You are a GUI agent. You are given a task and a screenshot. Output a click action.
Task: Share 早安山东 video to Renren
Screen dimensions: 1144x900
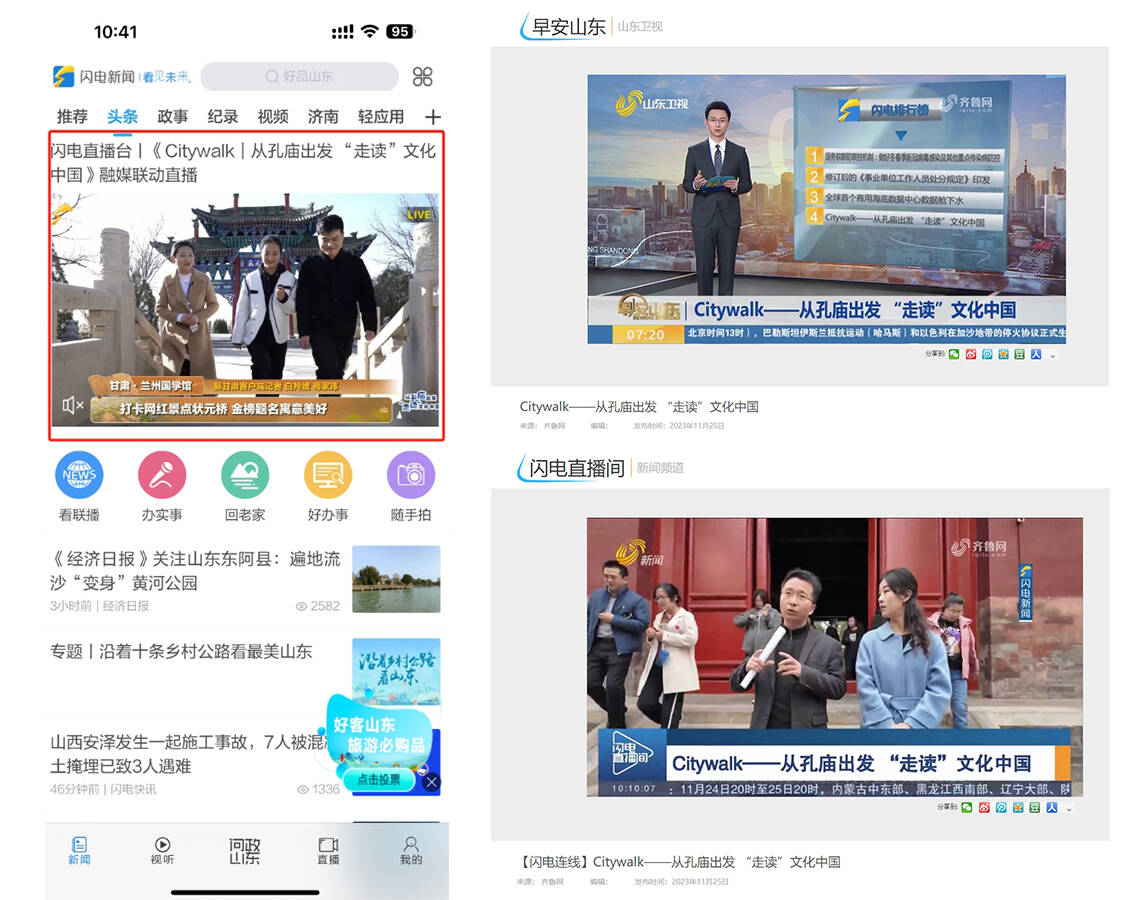(1036, 354)
